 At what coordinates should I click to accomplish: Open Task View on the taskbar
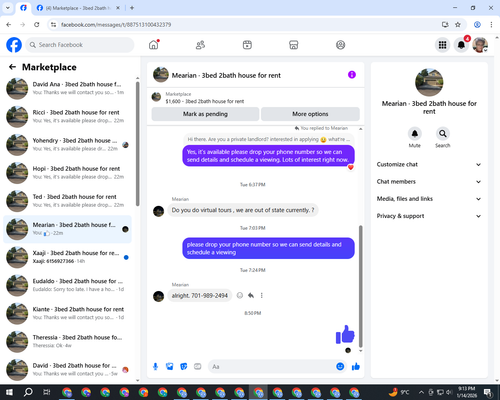47,392
